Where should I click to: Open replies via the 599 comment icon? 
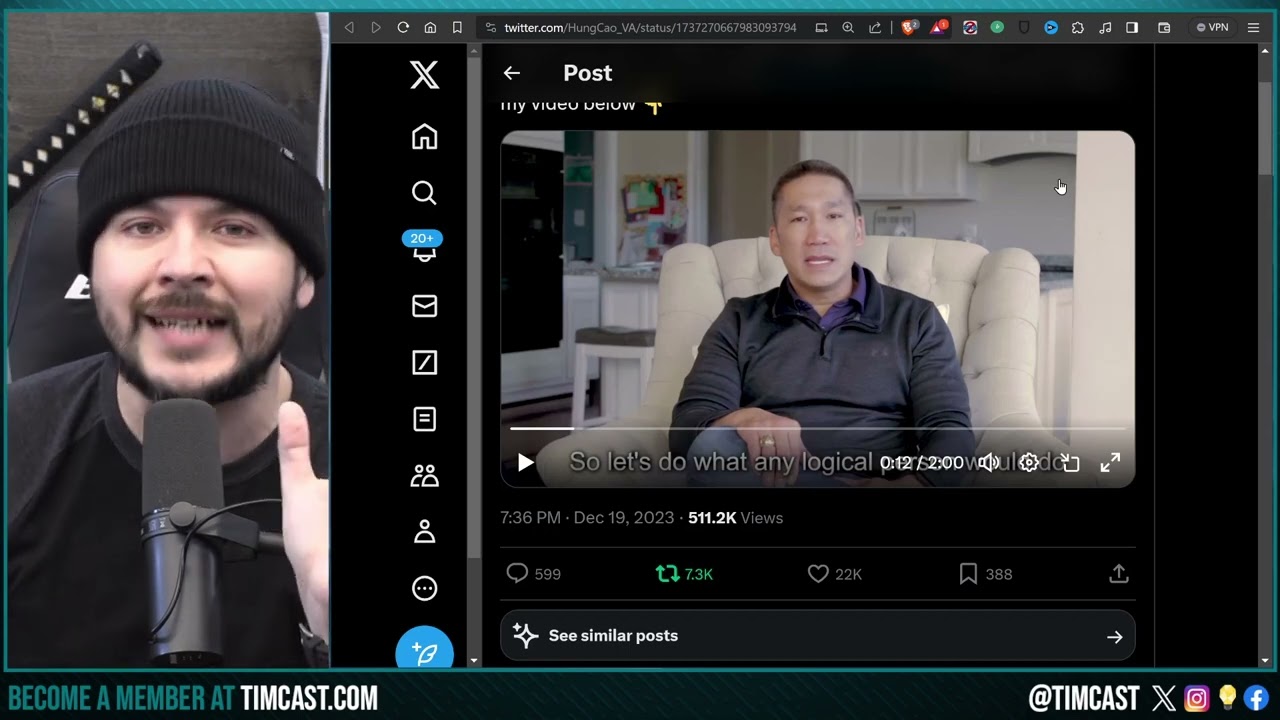pyautogui.click(x=533, y=574)
